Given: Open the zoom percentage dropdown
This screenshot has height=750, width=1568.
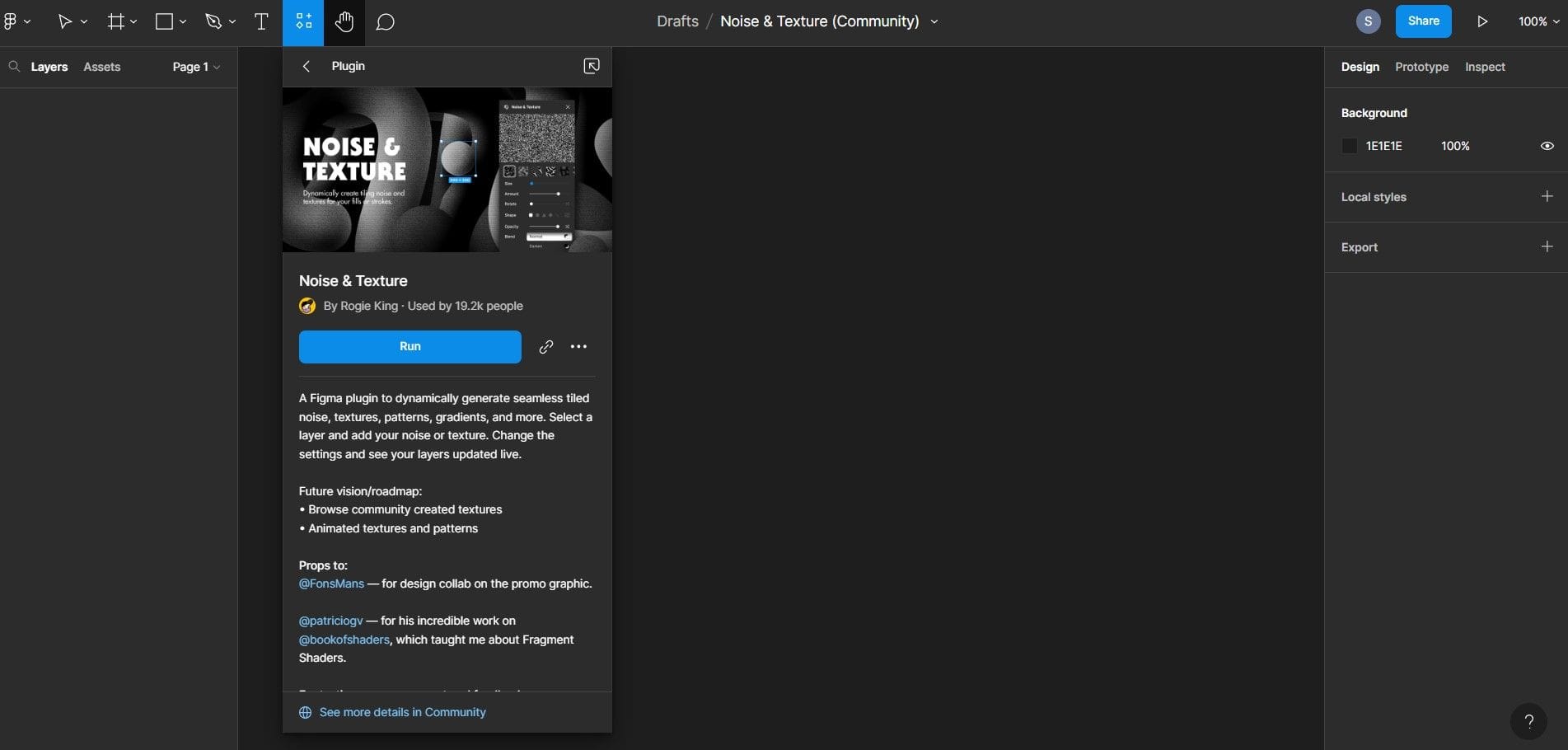Looking at the screenshot, I should click(x=1536, y=21).
